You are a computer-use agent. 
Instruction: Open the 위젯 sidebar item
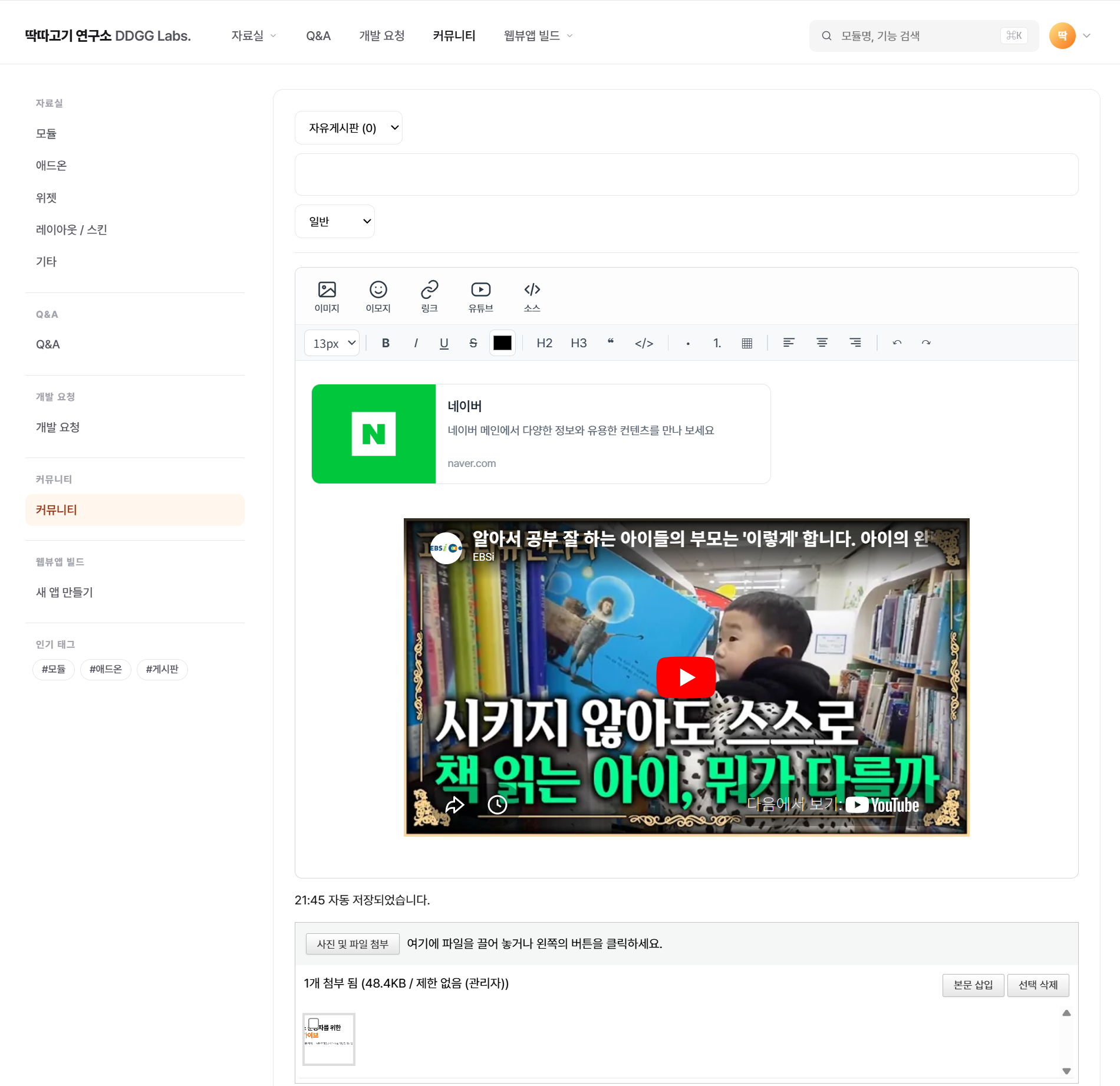click(x=135, y=198)
